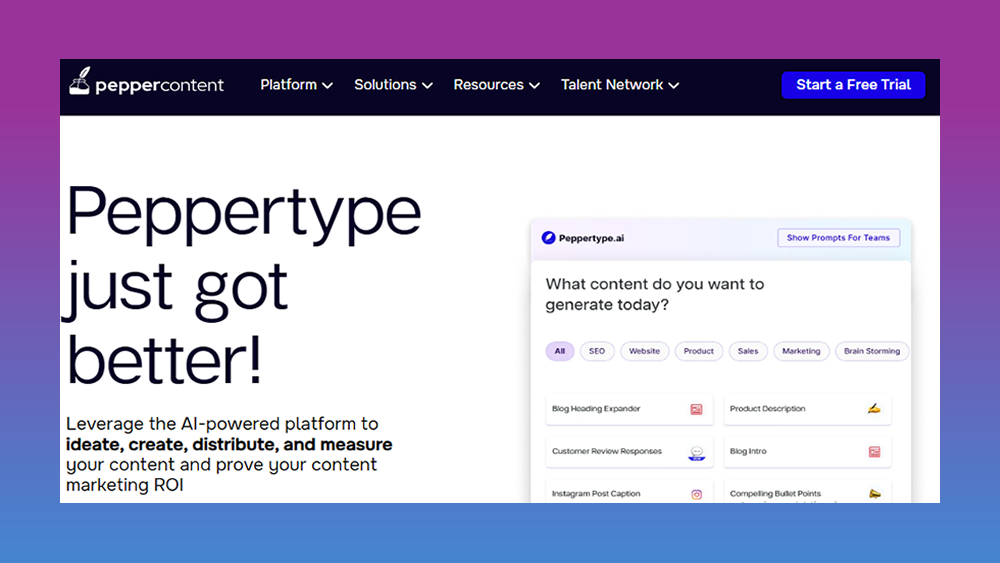This screenshot has height=563, width=1000.
Task: Open the Platform navigation item
Action: 297,85
